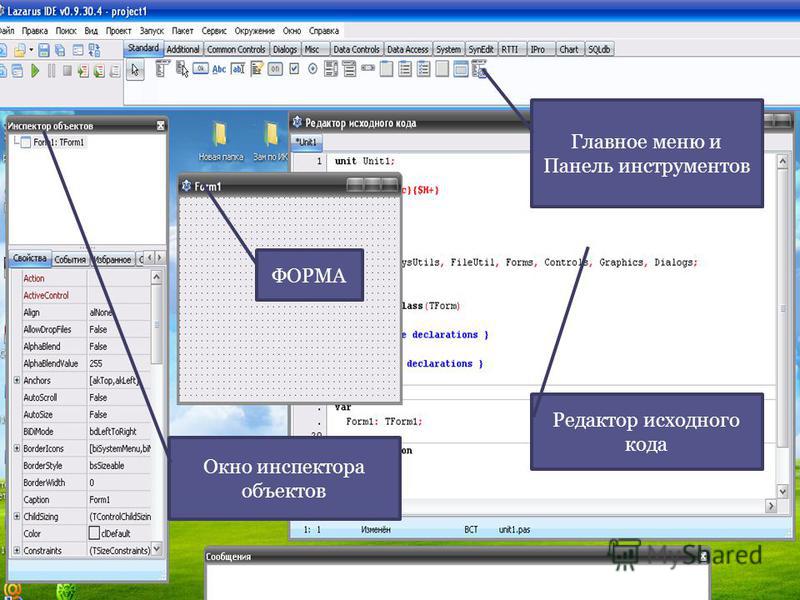800x600 pixels.
Task: Click the Save All toolbar icon
Action: pyautogui.click(x=60, y=50)
